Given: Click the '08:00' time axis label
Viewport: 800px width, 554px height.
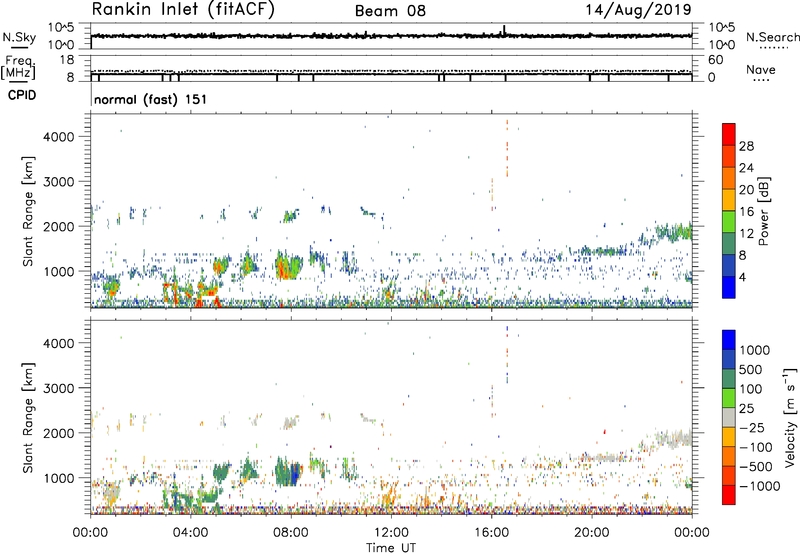Looking at the screenshot, I should coord(291,532).
